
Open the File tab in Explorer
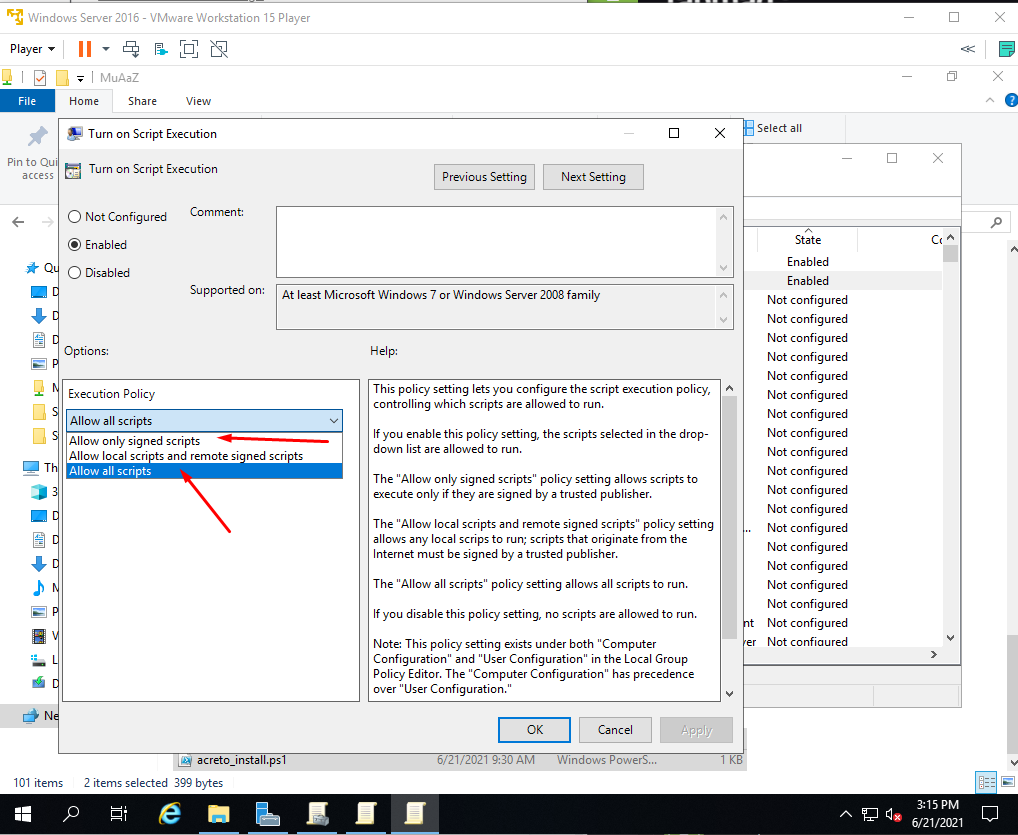(x=27, y=101)
